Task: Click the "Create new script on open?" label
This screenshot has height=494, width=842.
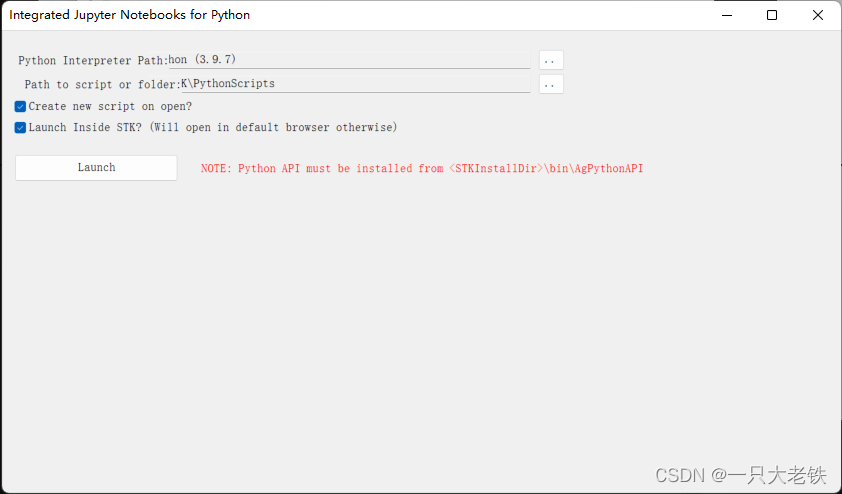Action: coord(110,106)
